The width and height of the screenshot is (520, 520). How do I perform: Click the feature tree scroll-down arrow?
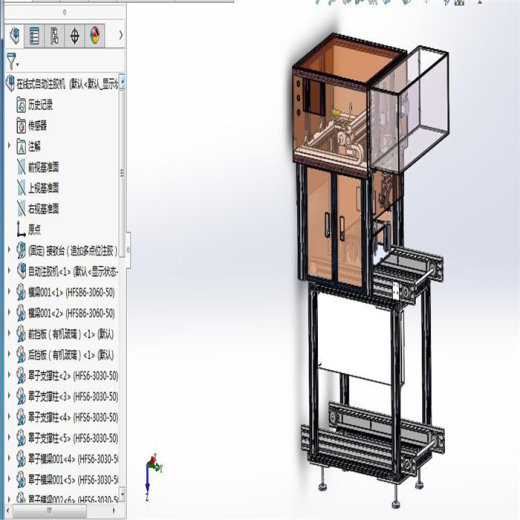click(x=122, y=493)
